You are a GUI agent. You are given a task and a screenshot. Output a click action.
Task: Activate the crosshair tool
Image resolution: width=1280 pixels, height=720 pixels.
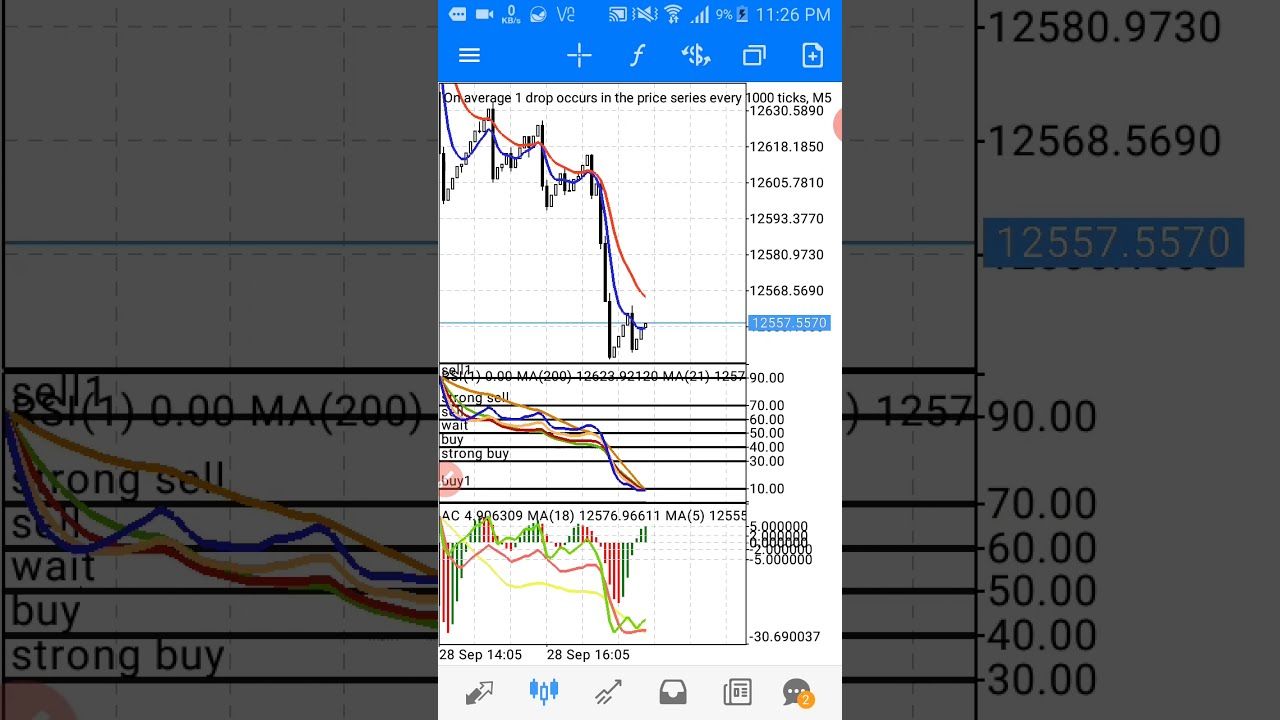[580, 56]
